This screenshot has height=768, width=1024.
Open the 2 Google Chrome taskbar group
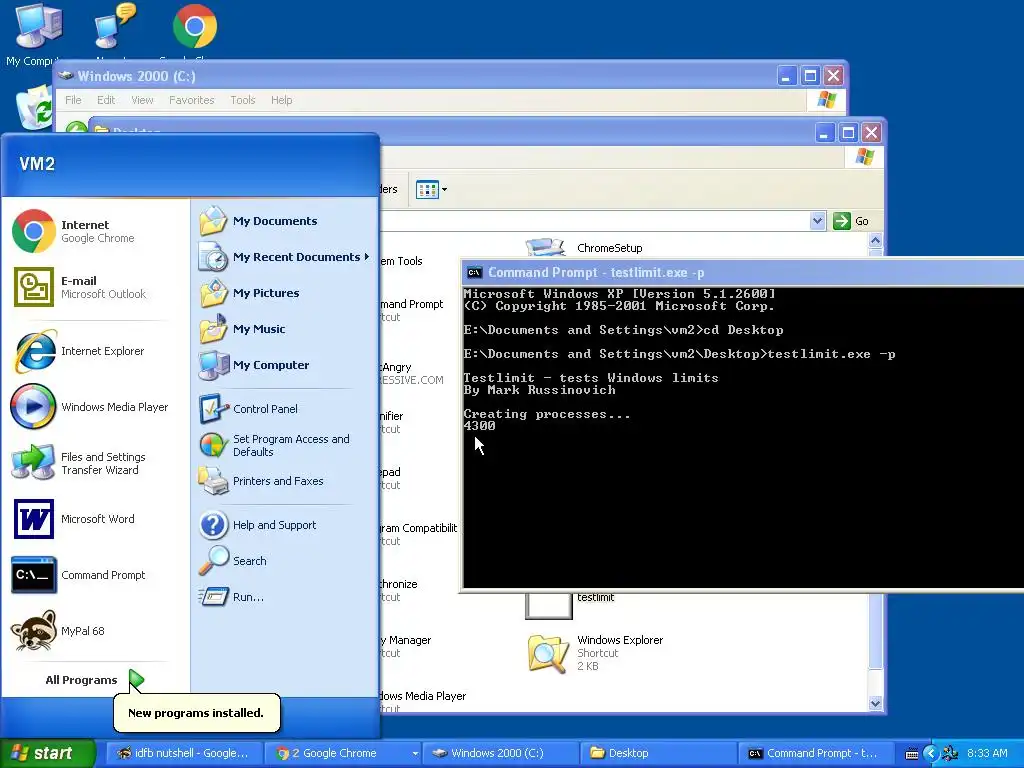coord(344,753)
